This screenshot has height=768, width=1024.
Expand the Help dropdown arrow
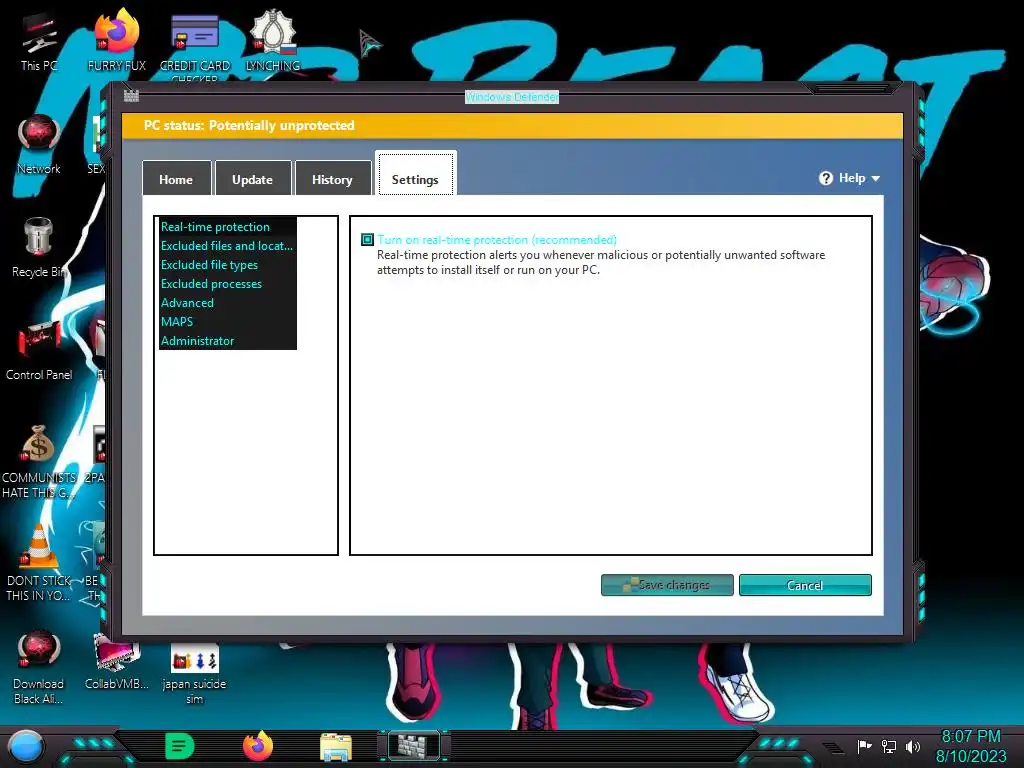click(876, 178)
